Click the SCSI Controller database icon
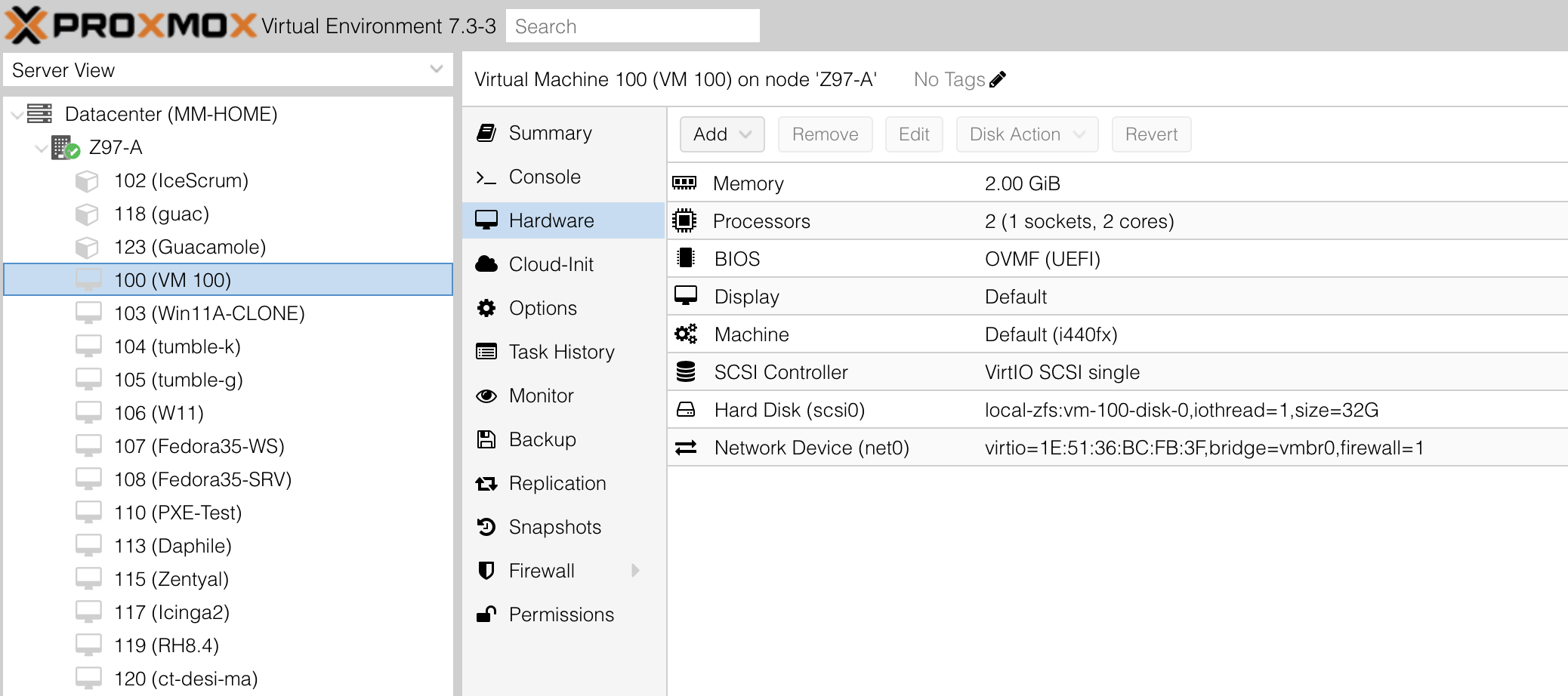Viewport: 1568px width, 696px height. pyautogui.click(x=686, y=371)
